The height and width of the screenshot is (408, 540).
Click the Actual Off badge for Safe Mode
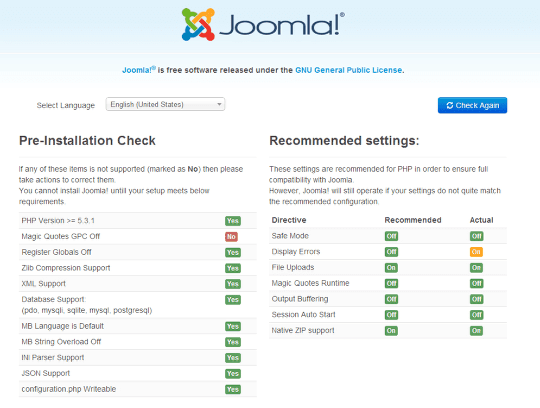(x=476, y=236)
